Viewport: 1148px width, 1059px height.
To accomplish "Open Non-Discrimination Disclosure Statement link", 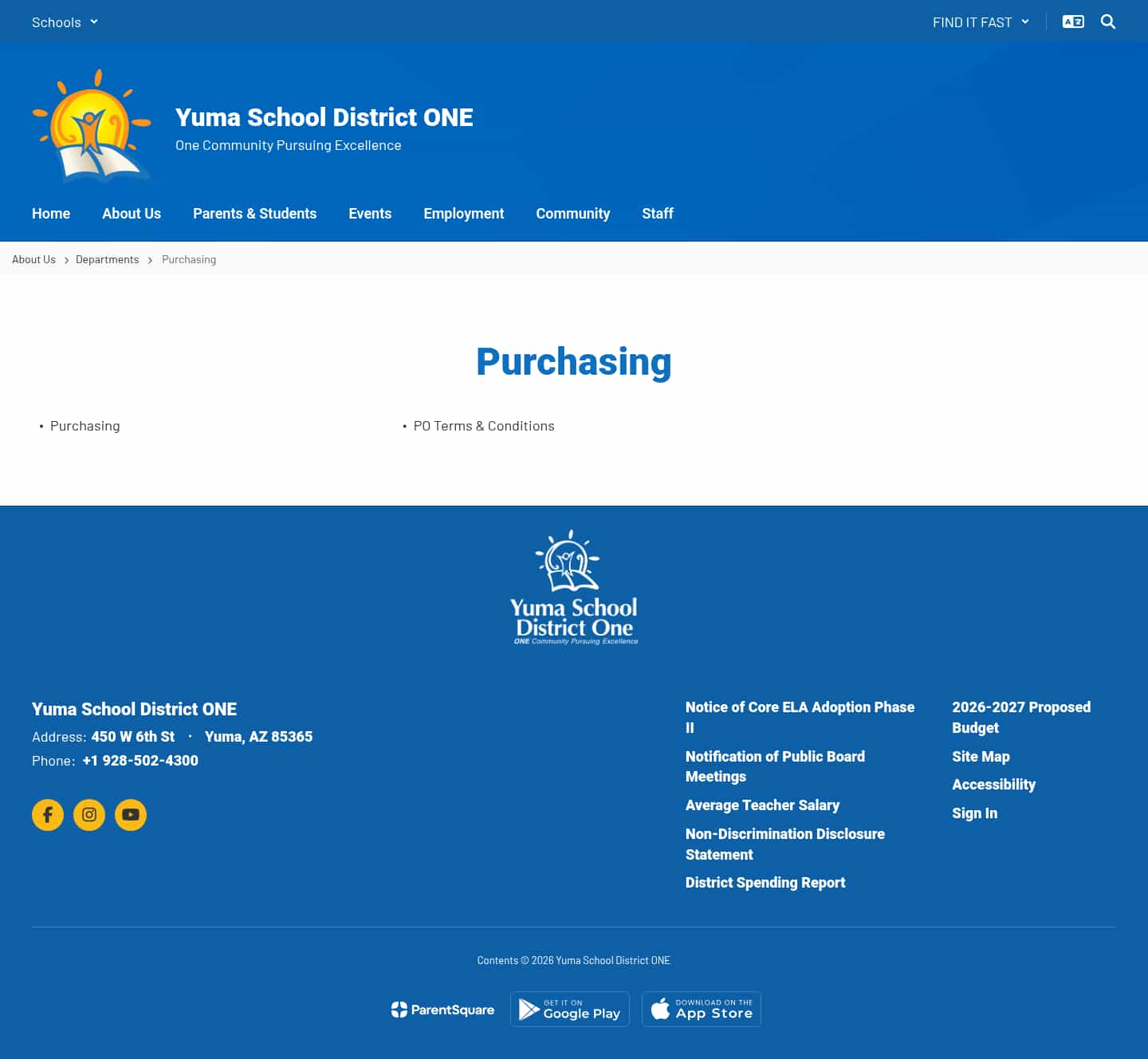I will (785, 844).
